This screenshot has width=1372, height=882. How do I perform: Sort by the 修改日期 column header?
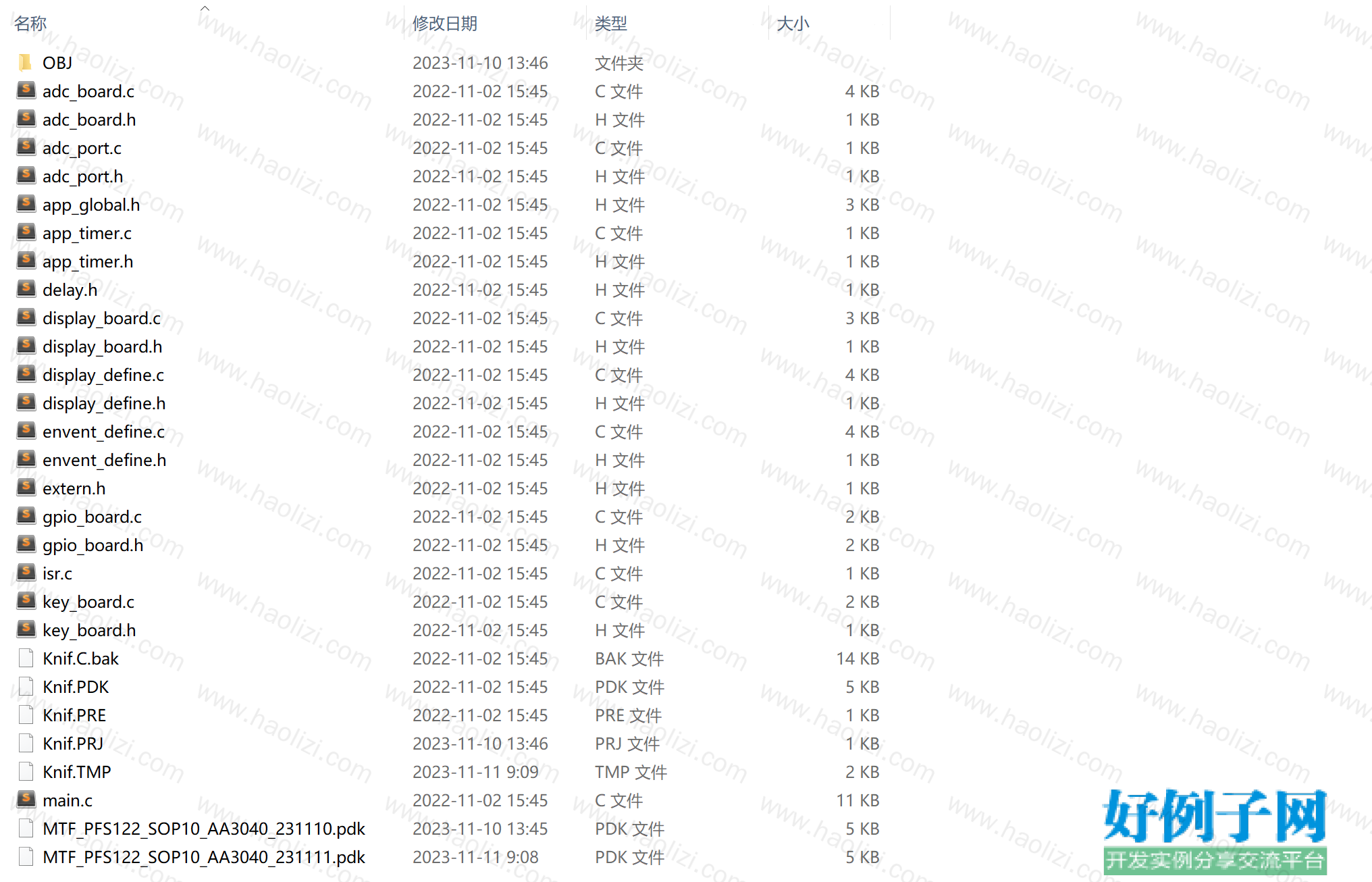[x=445, y=24]
